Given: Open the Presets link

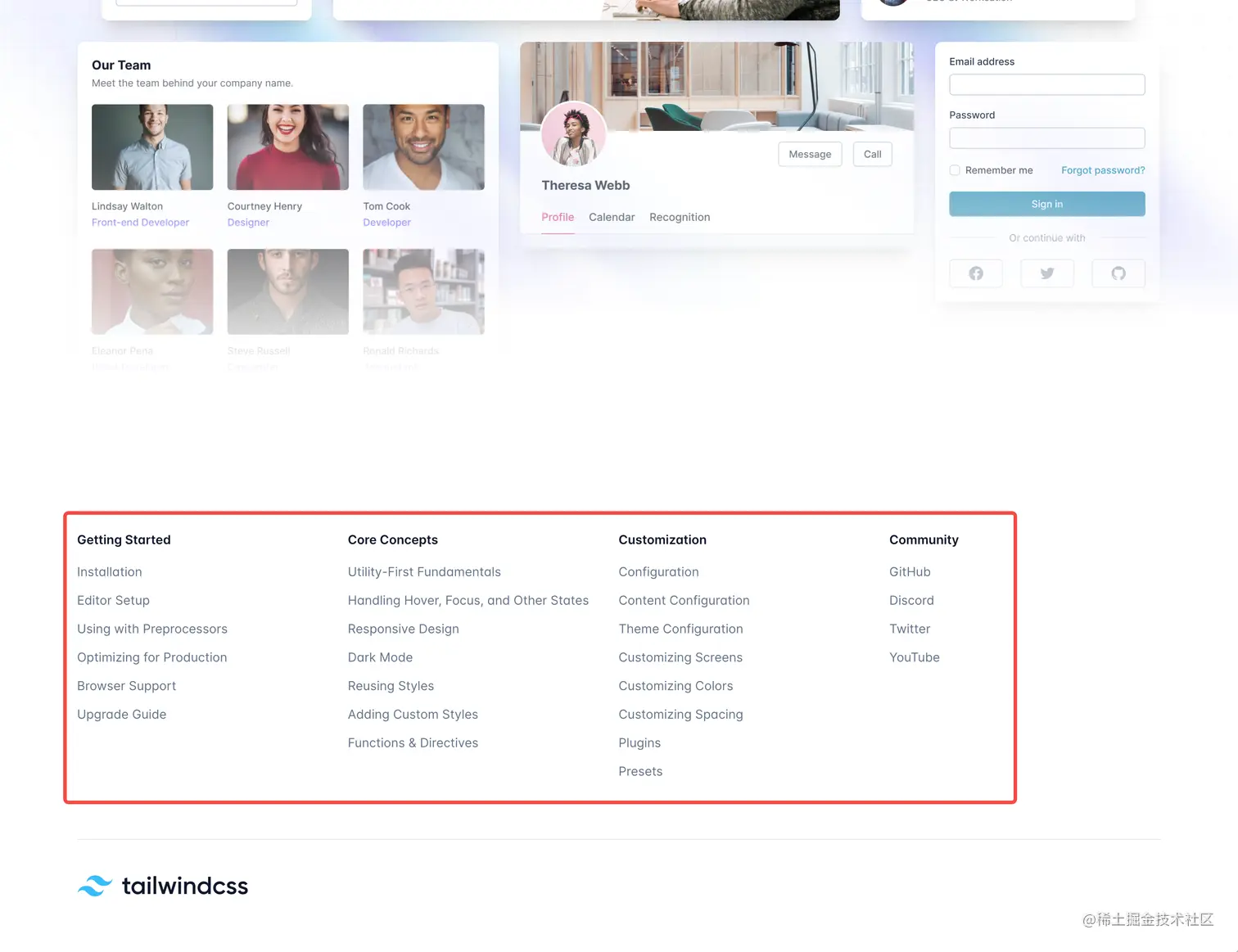Looking at the screenshot, I should click(x=640, y=771).
